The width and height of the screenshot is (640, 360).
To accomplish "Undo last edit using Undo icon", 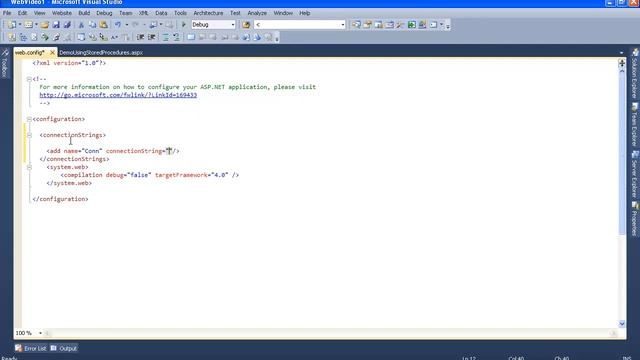I will [x=118, y=25].
